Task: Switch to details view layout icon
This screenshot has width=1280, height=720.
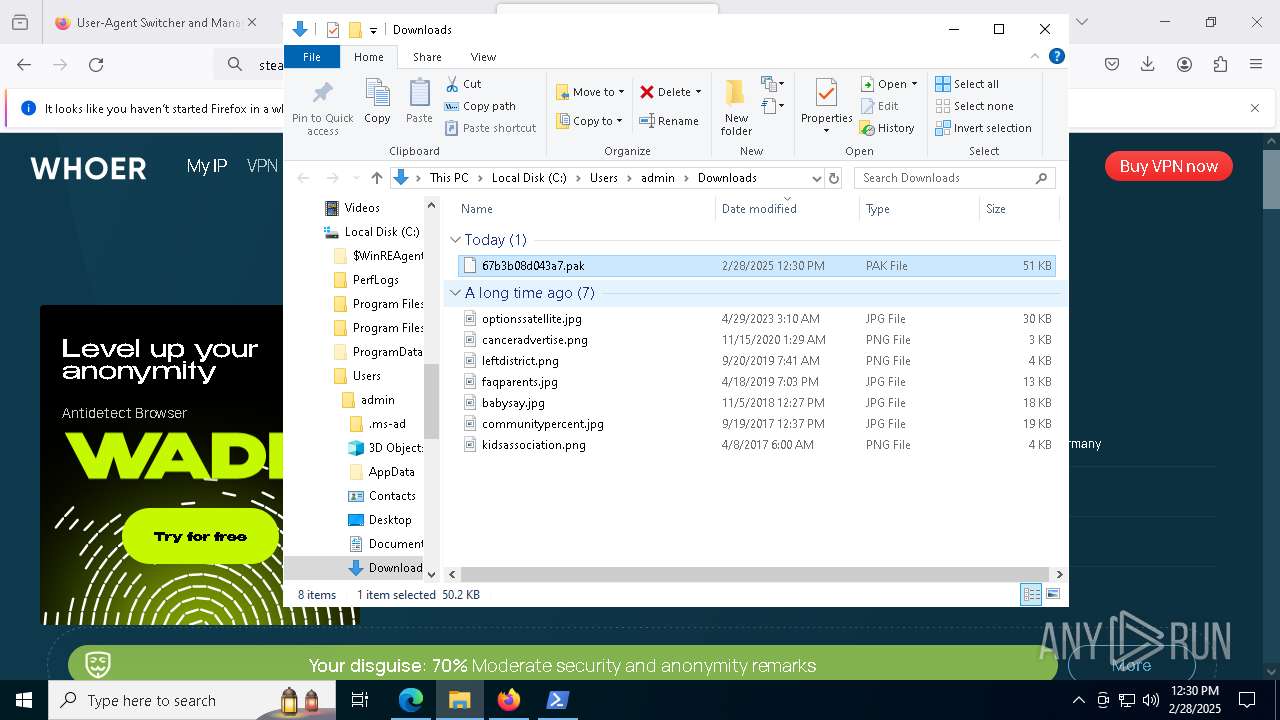Action: (1031, 594)
